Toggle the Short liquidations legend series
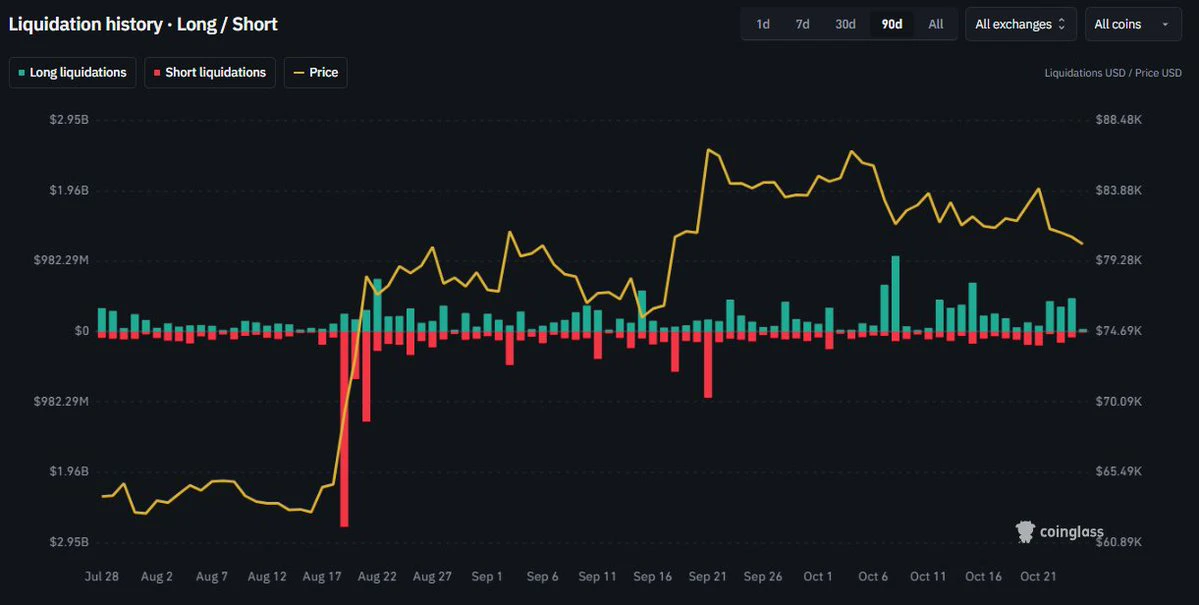The image size is (1199, 605). point(210,73)
